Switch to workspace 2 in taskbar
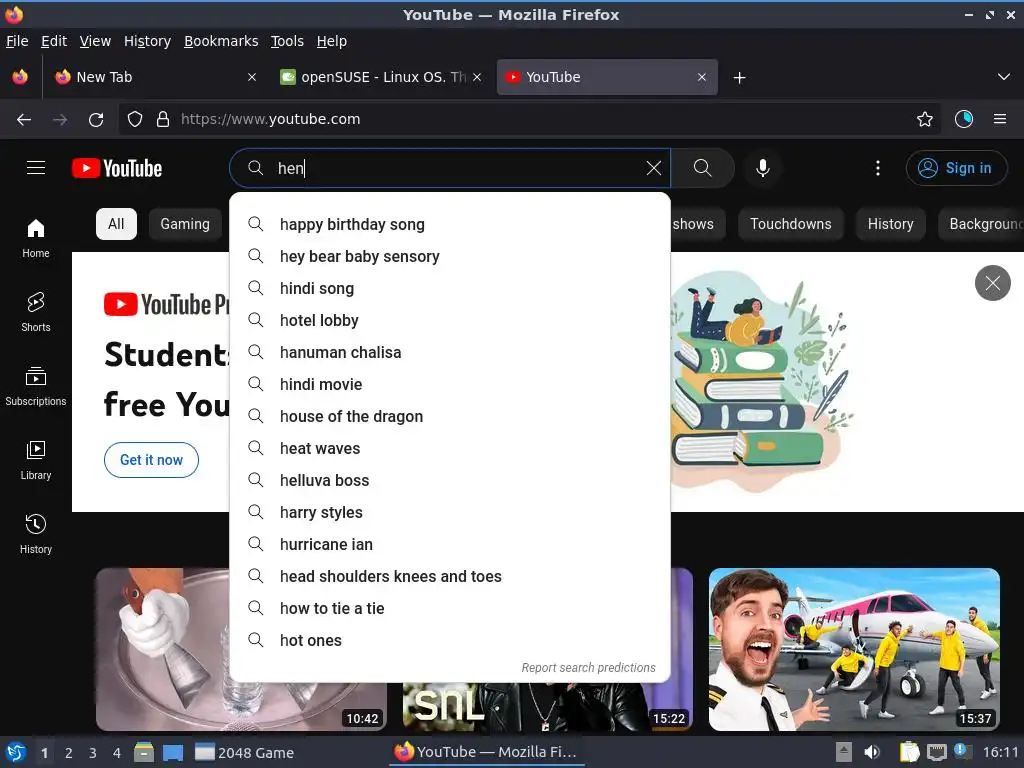This screenshot has height=768, width=1024. (69, 753)
